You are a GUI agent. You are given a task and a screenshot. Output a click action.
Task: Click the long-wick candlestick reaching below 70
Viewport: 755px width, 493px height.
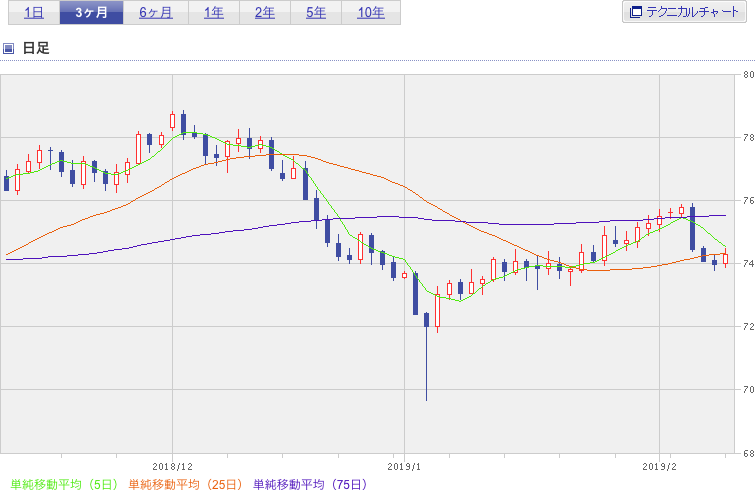[426, 356]
